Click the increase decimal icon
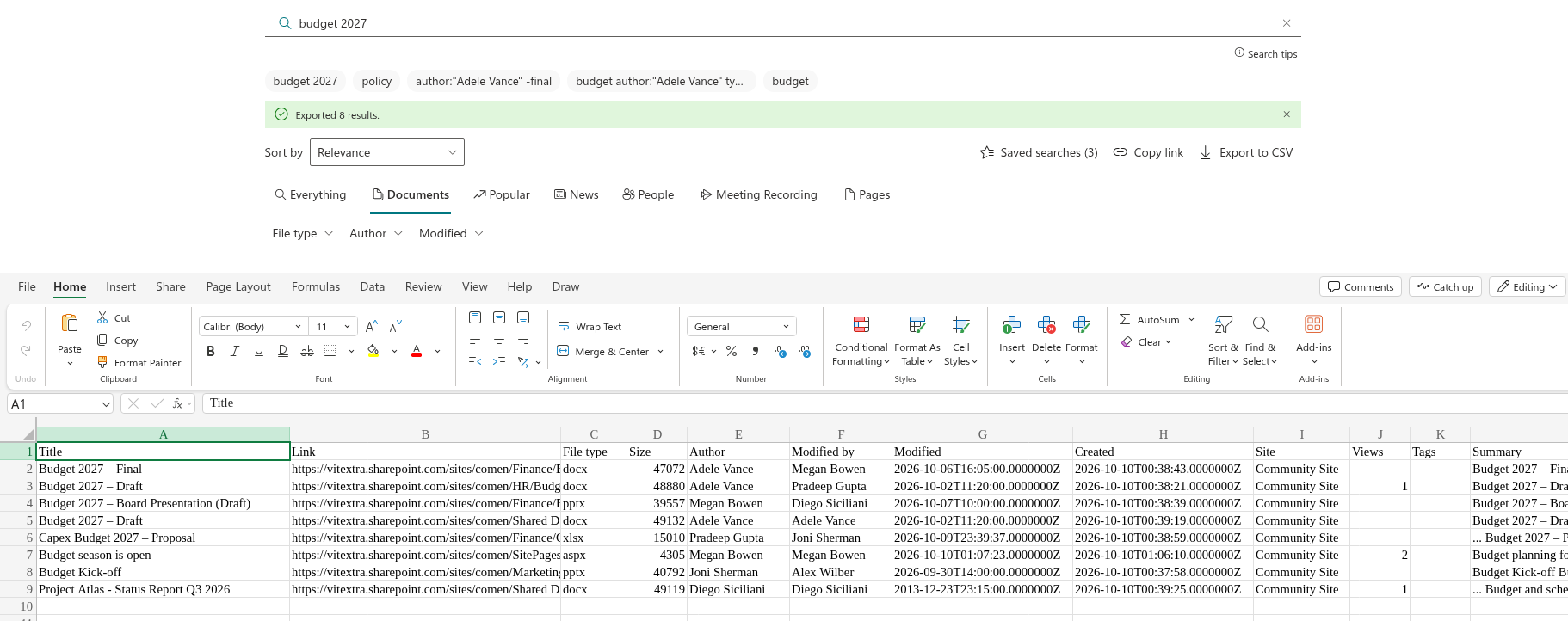 coord(780,351)
